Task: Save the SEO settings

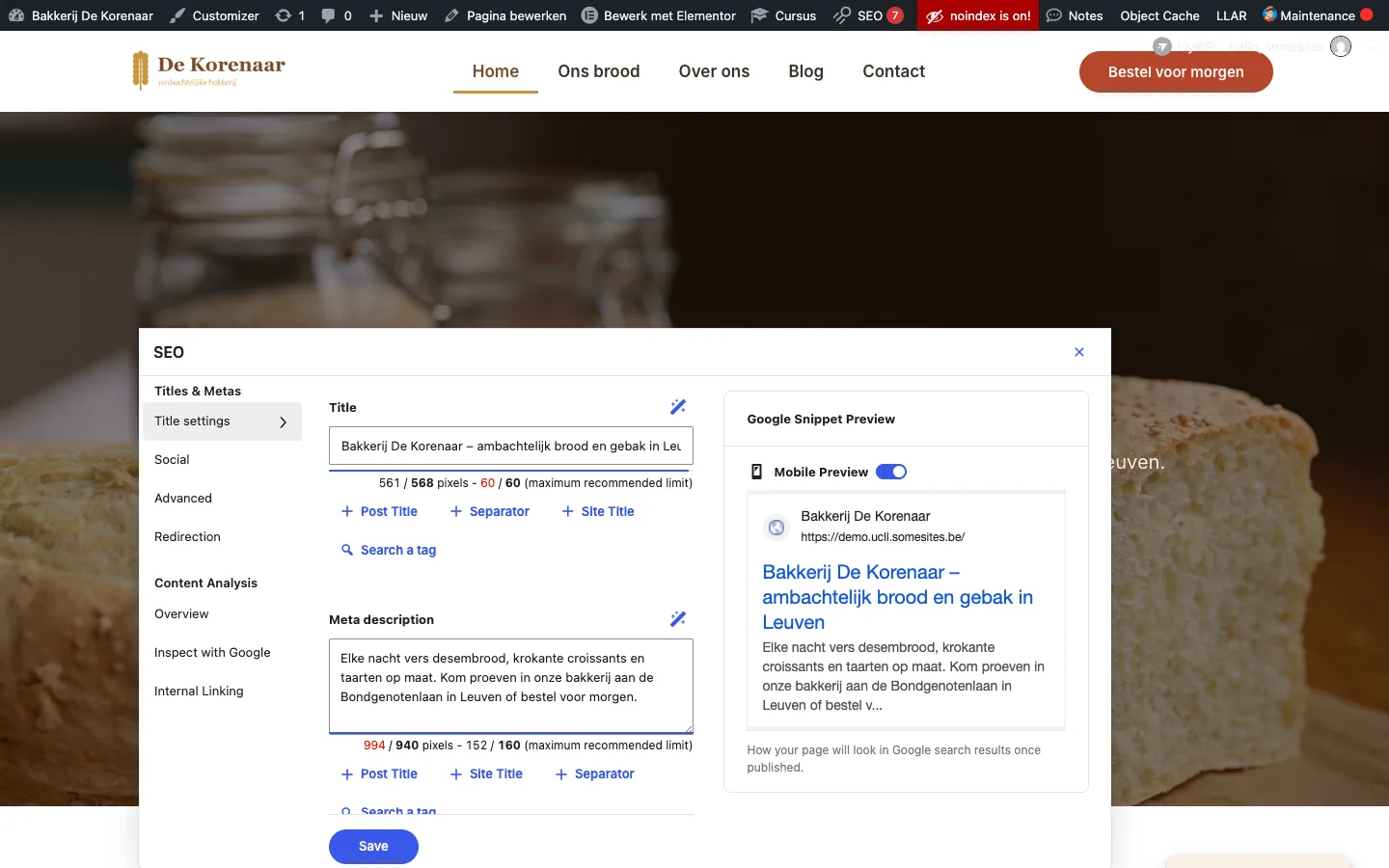Action: click(x=373, y=846)
